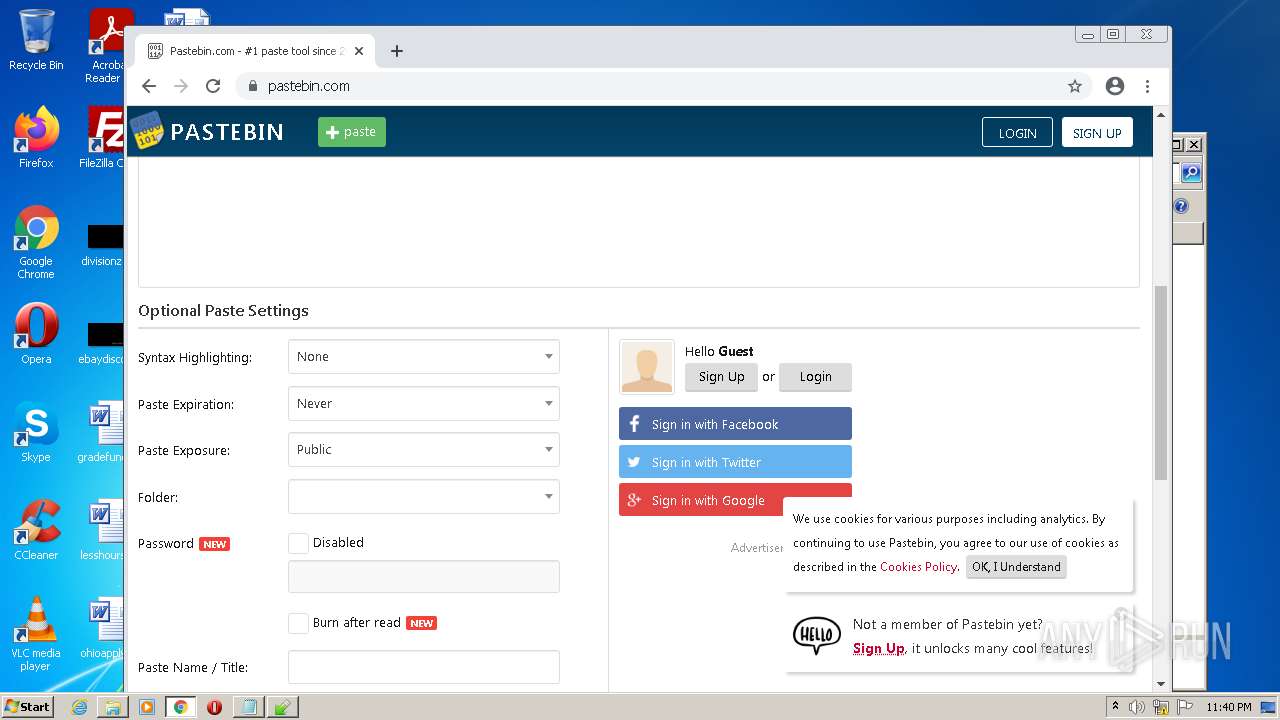
Task: Click into the Paste Name / Title field
Action: 424,667
